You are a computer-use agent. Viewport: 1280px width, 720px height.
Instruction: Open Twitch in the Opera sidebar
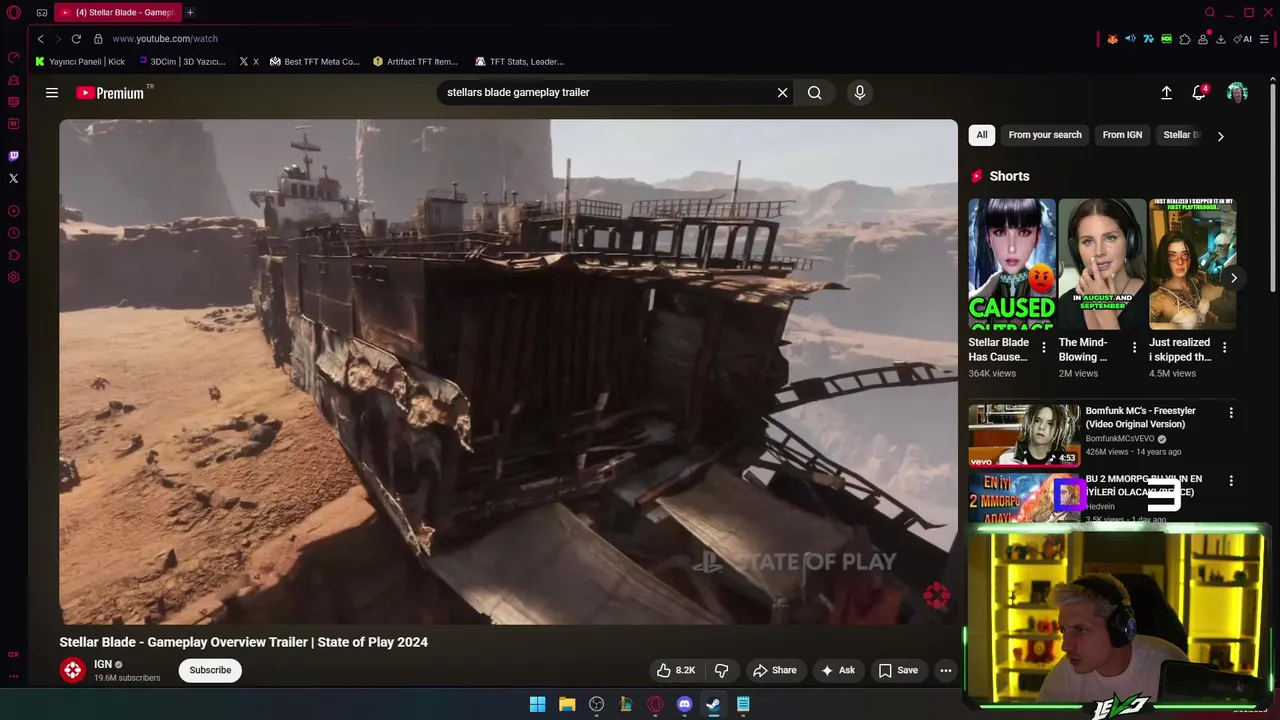[13, 156]
